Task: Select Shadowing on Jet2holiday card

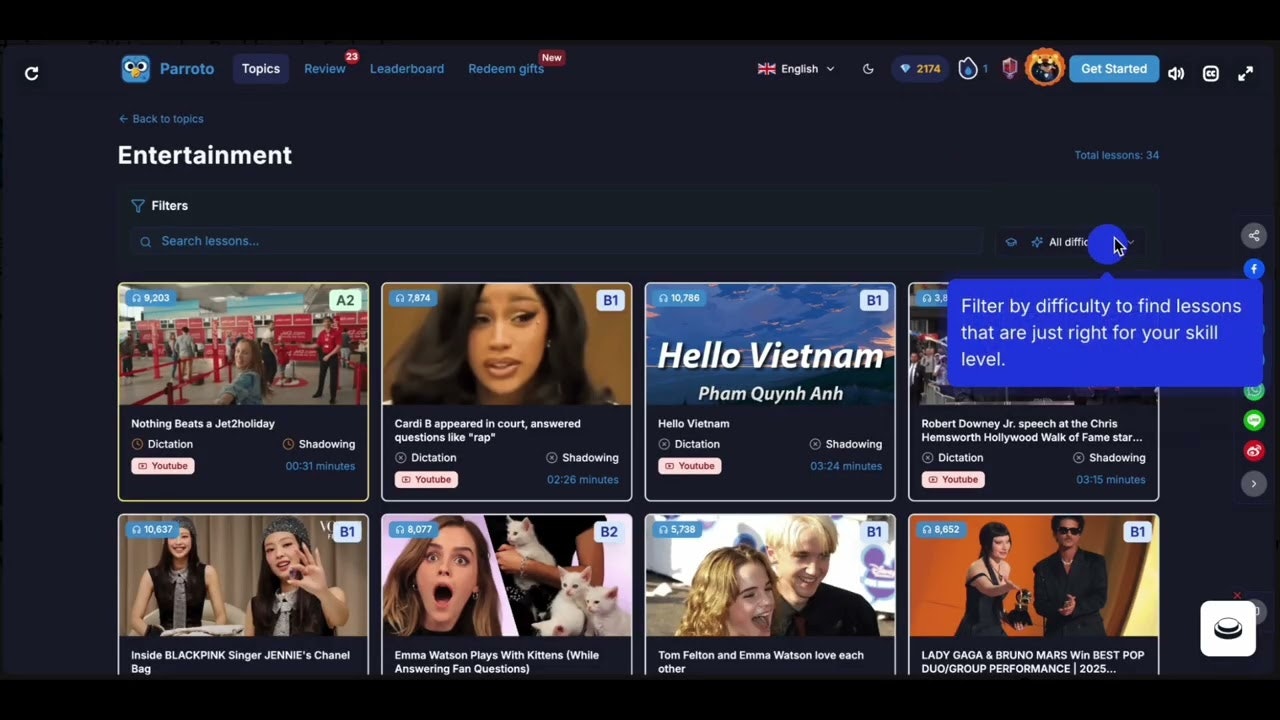Action: click(x=319, y=444)
